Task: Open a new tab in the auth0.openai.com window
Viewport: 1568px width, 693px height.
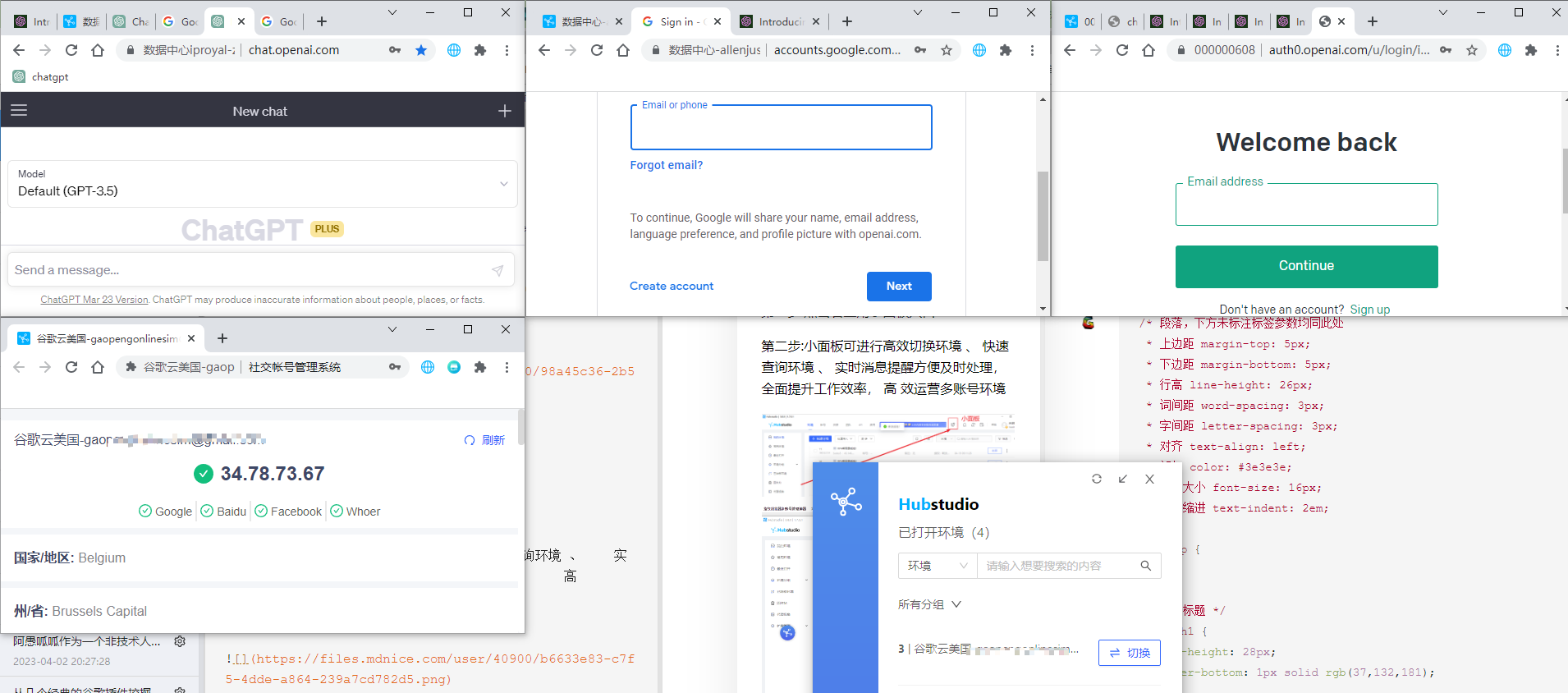Action: tap(1373, 21)
